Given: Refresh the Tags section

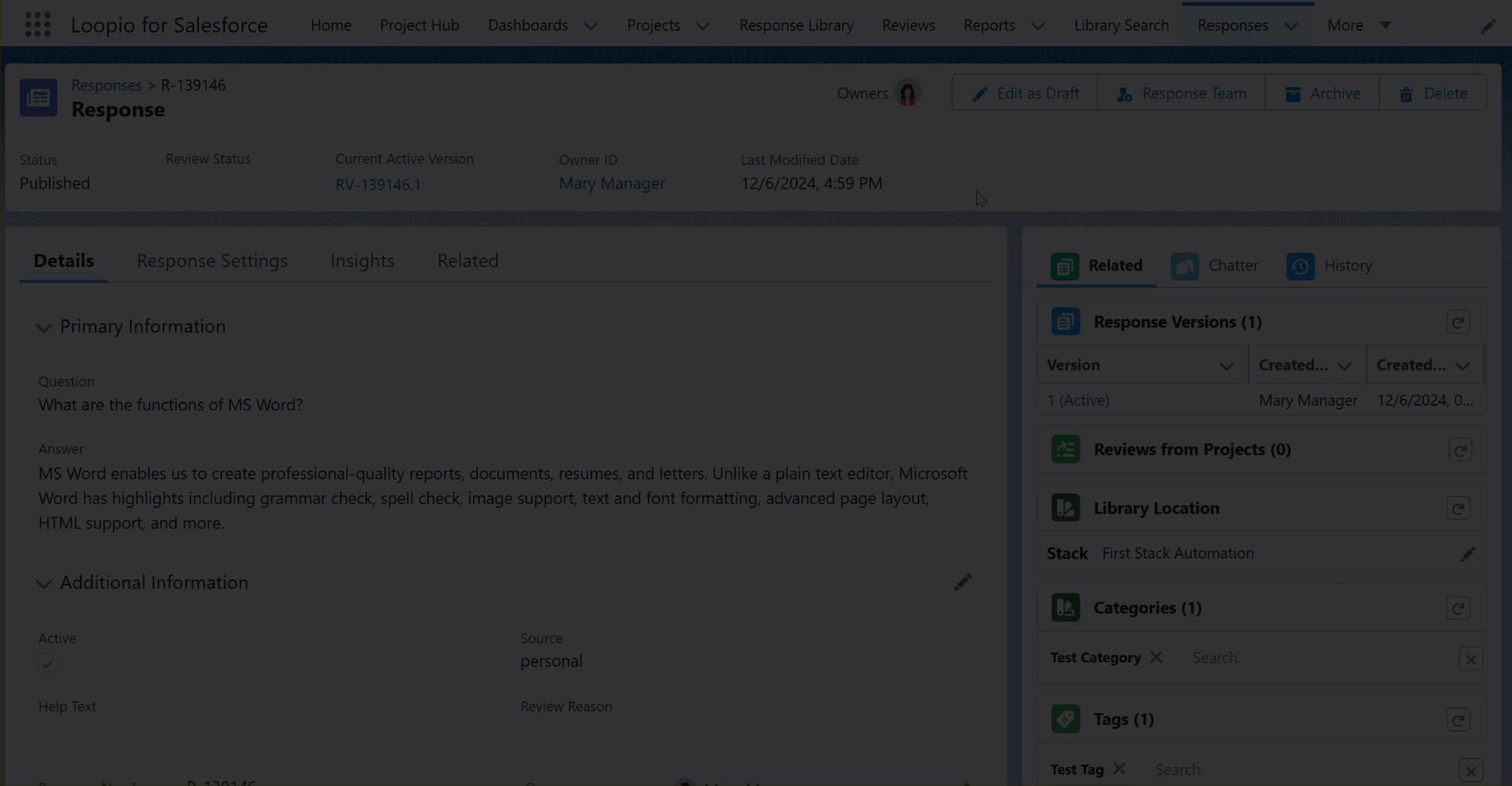Looking at the screenshot, I should [1458, 720].
